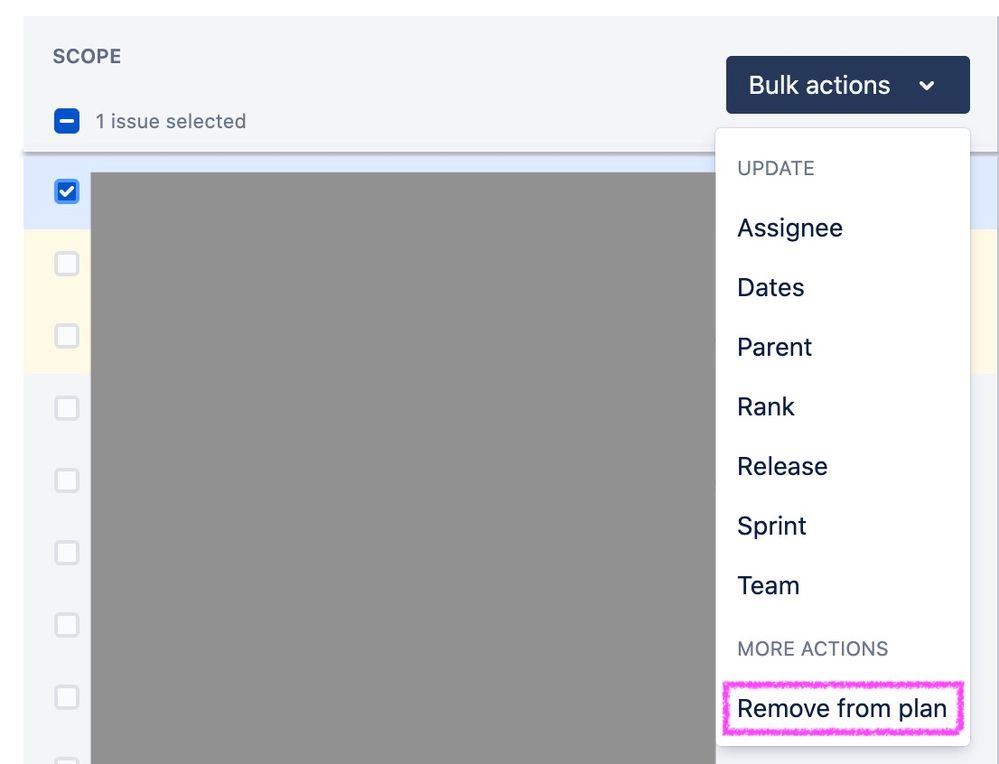Select the Sprint bulk update option
Screen dimensions: 999x764
click(771, 526)
